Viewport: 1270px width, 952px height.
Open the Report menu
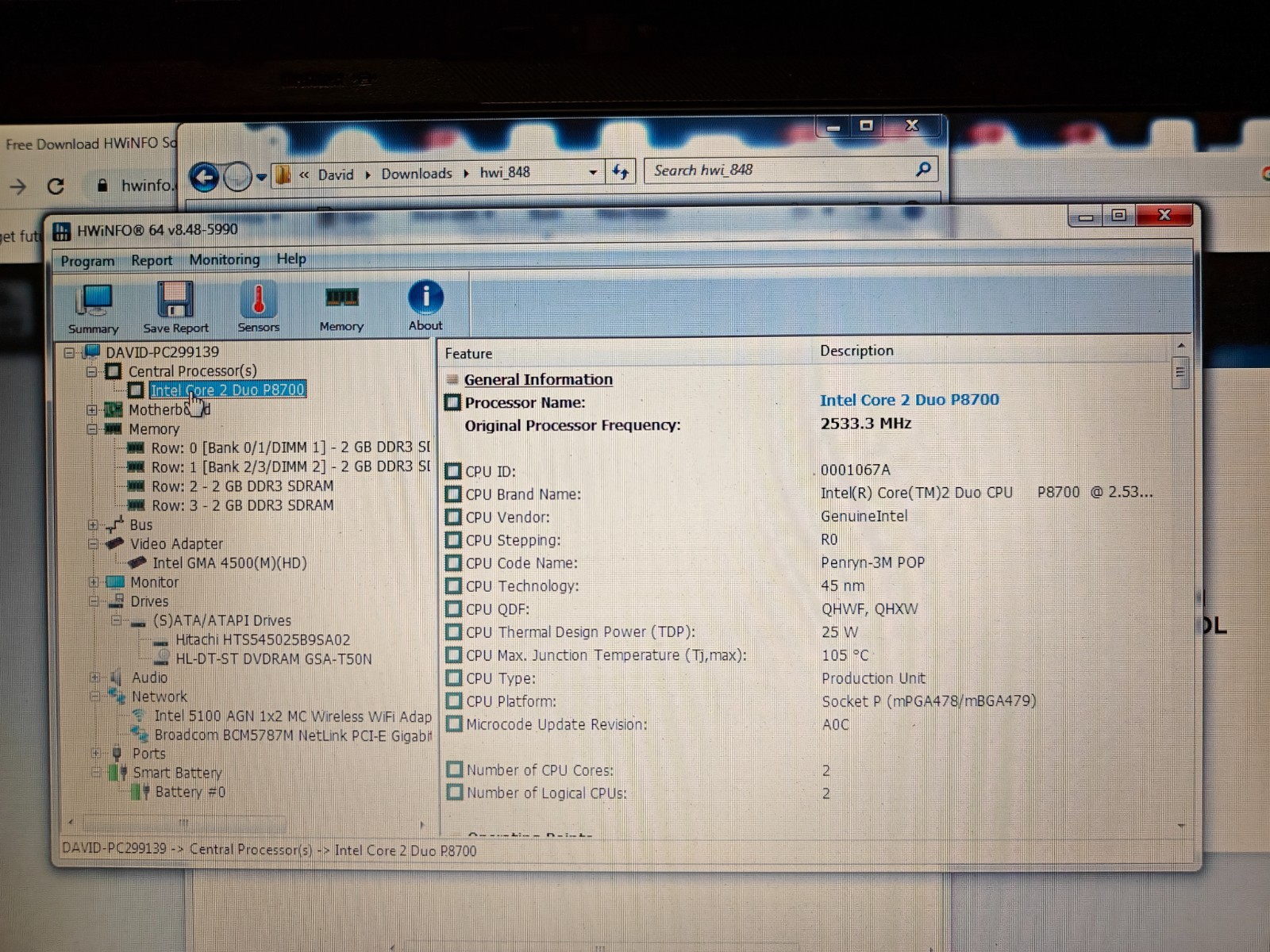tap(152, 260)
